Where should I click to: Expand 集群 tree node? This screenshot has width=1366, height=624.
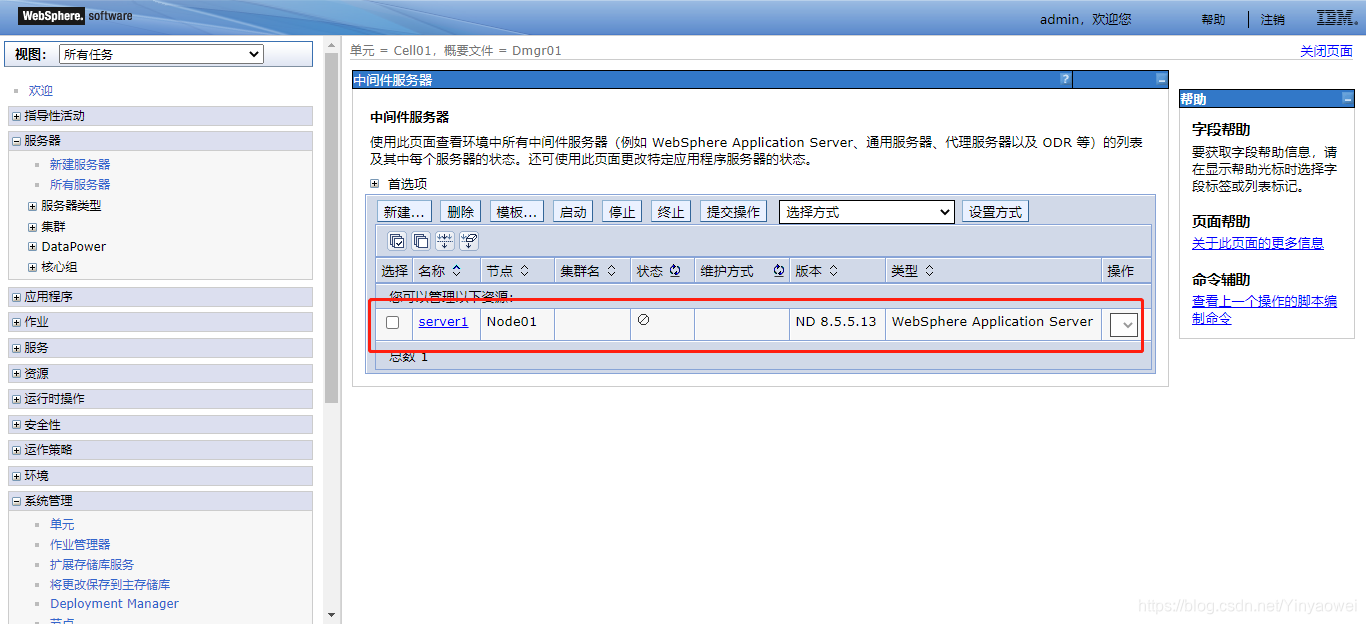pyautogui.click(x=32, y=227)
